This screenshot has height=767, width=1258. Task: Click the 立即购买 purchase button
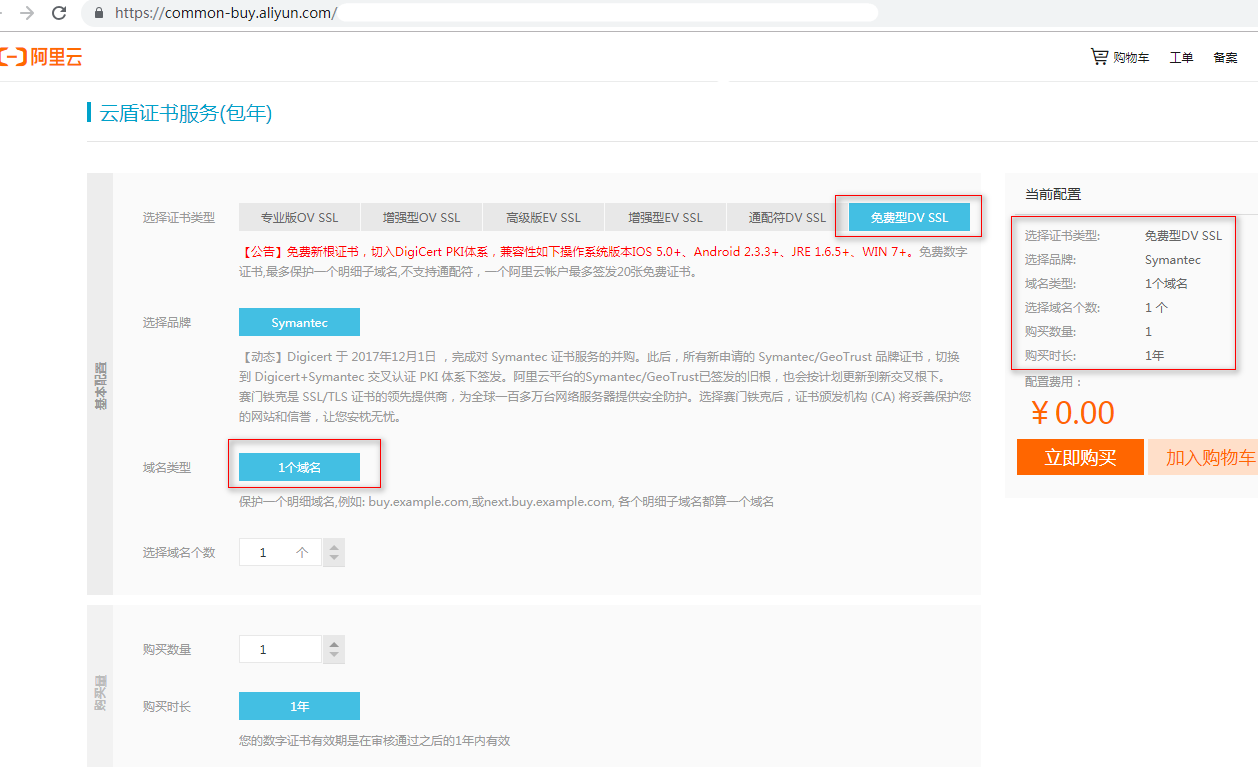click(1080, 457)
